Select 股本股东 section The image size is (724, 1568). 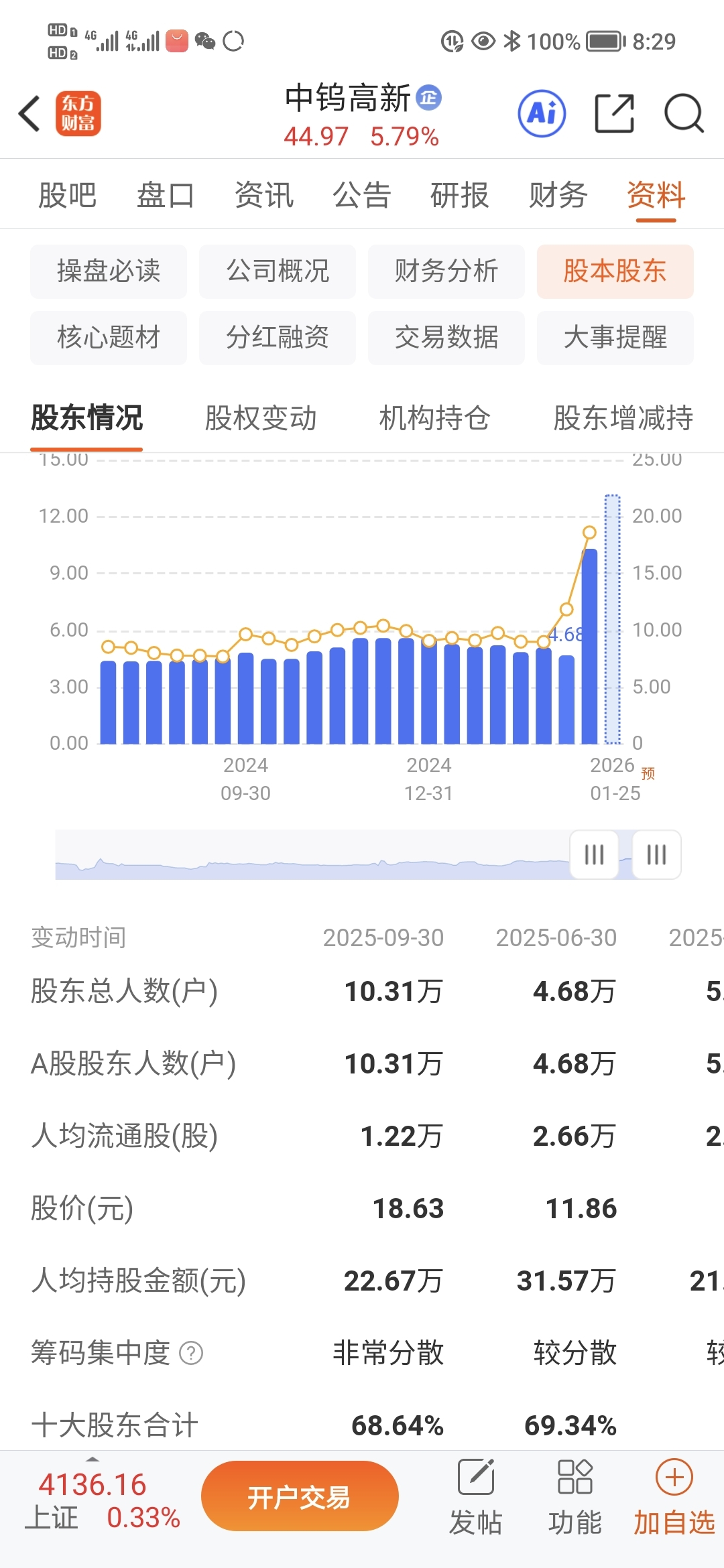click(x=615, y=271)
